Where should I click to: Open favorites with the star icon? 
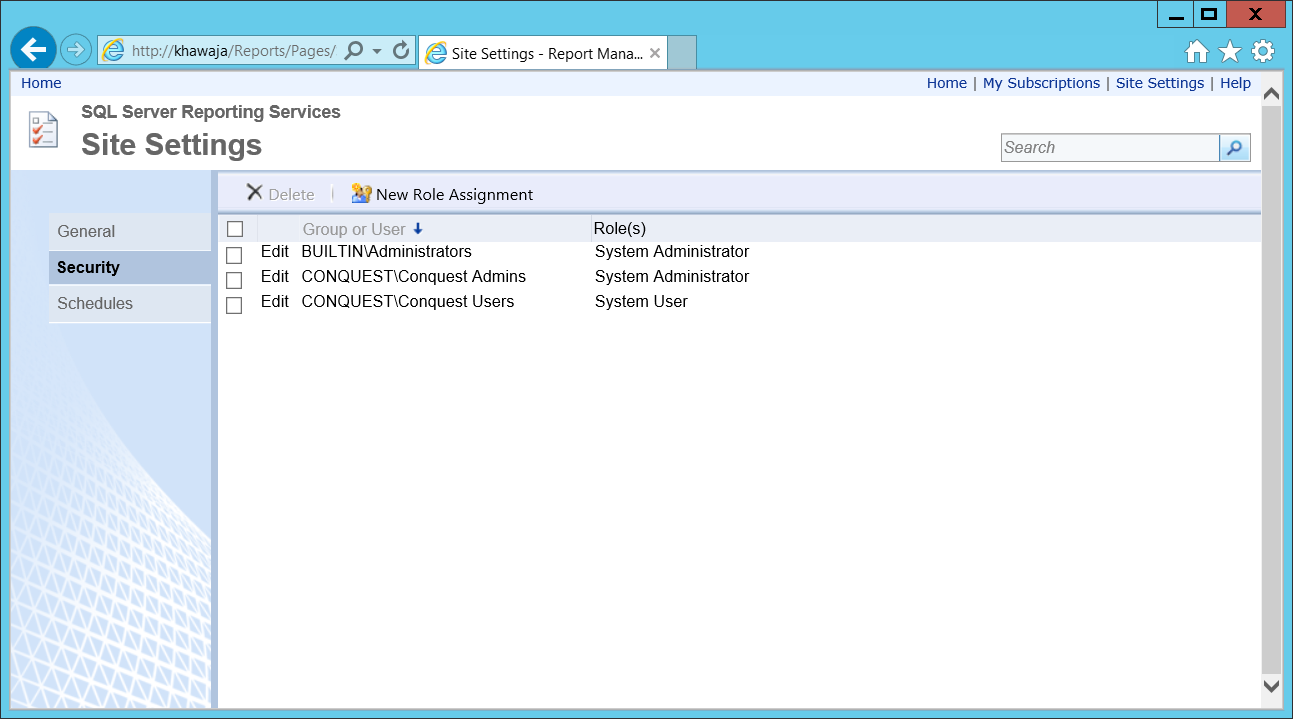point(1230,52)
